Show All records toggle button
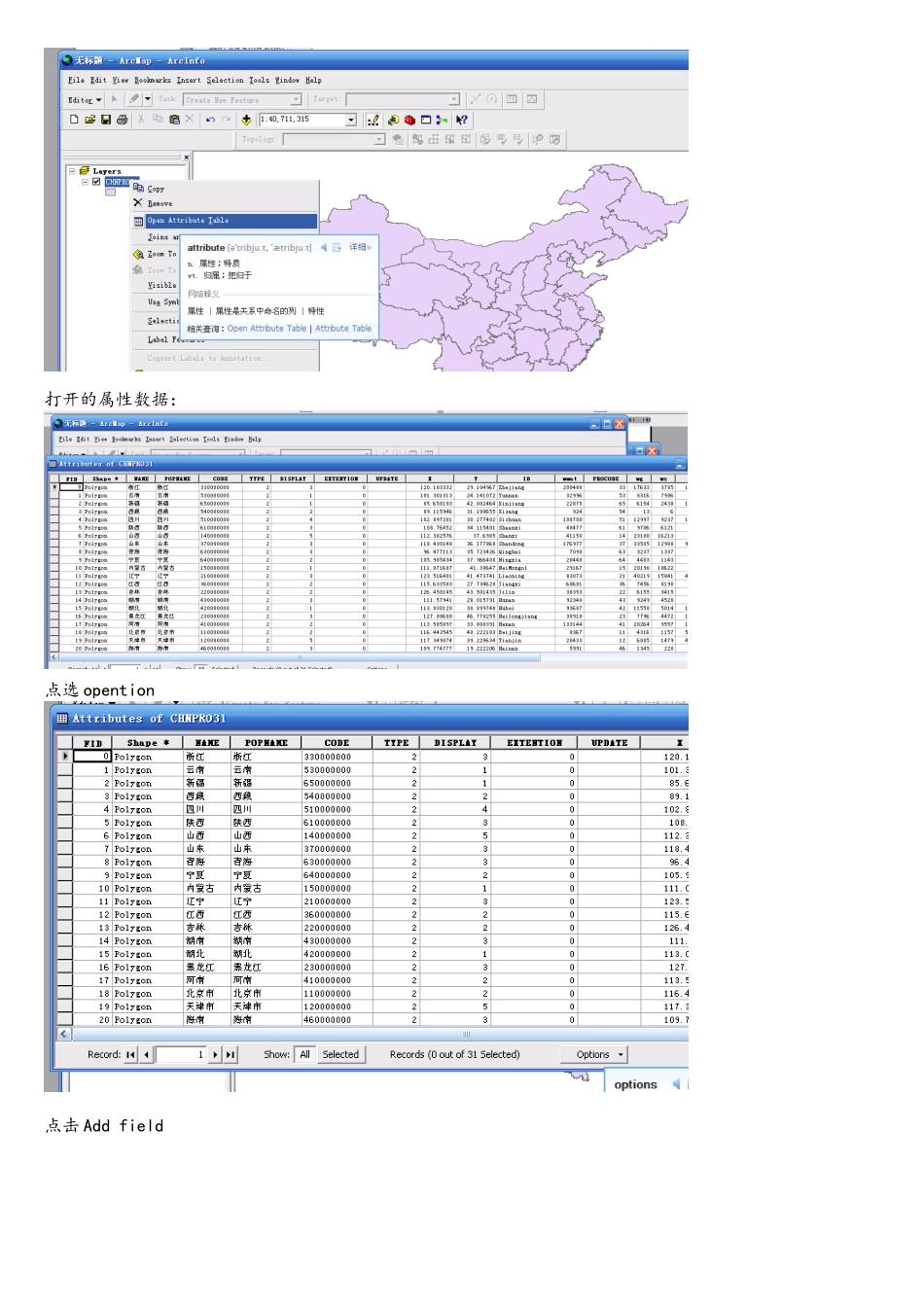 [305, 1054]
